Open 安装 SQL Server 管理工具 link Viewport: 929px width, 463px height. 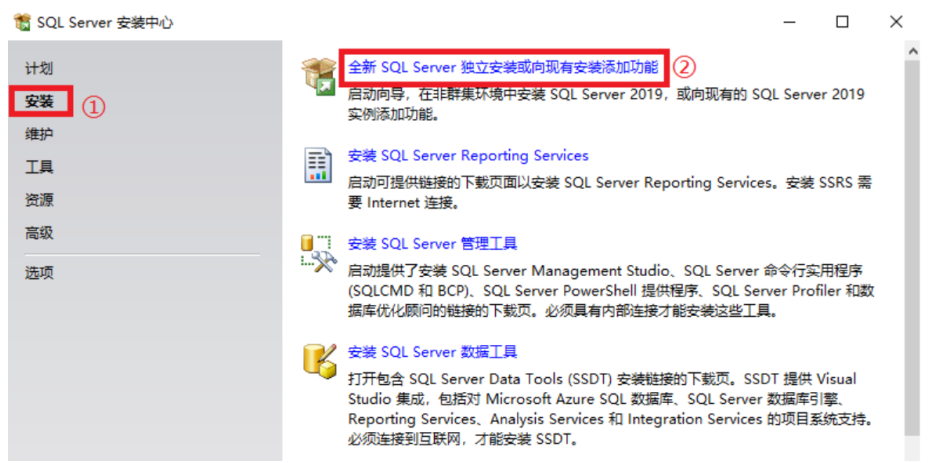[433, 244]
